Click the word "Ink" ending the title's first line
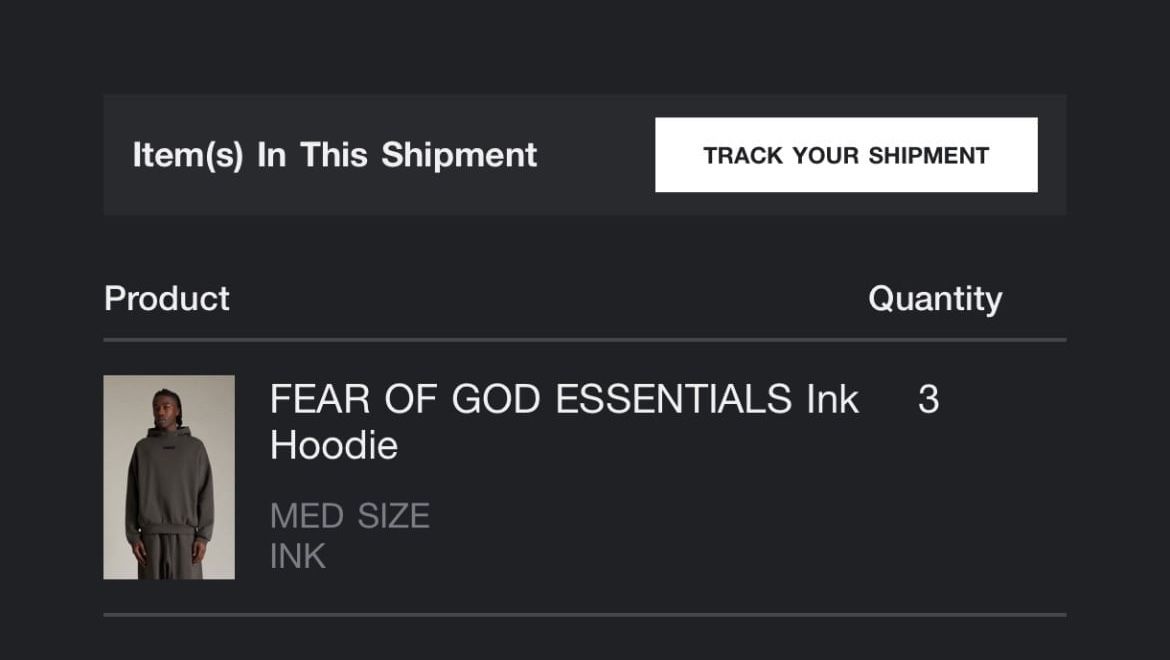Image resolution: width=1170 pixels, height=660 pixels. pyautogui.click(x=832, y=400)
